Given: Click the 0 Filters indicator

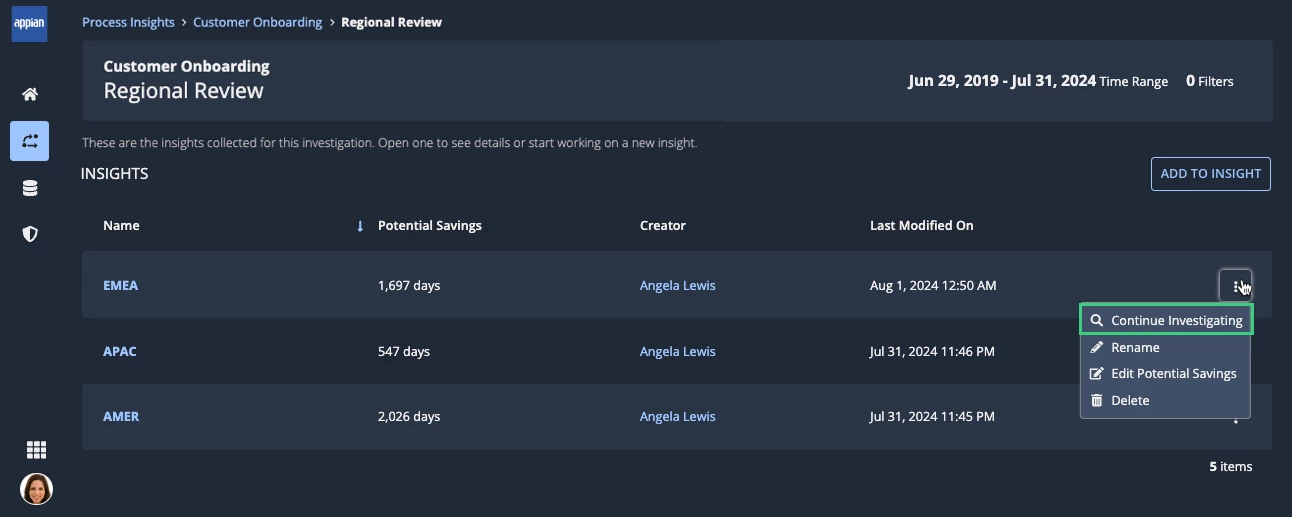Looking at the screenshot, I should pos(1210,81).
